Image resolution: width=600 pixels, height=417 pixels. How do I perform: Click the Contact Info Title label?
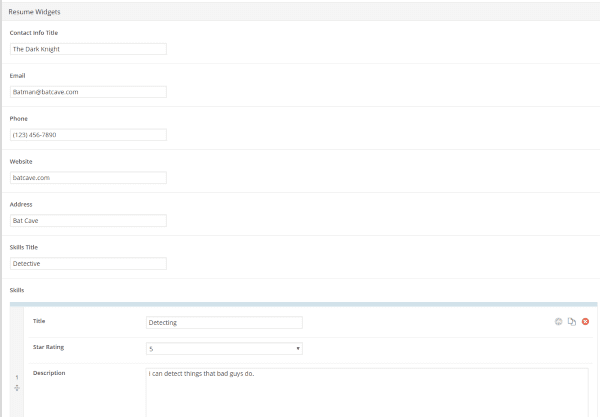pos(34,32)
